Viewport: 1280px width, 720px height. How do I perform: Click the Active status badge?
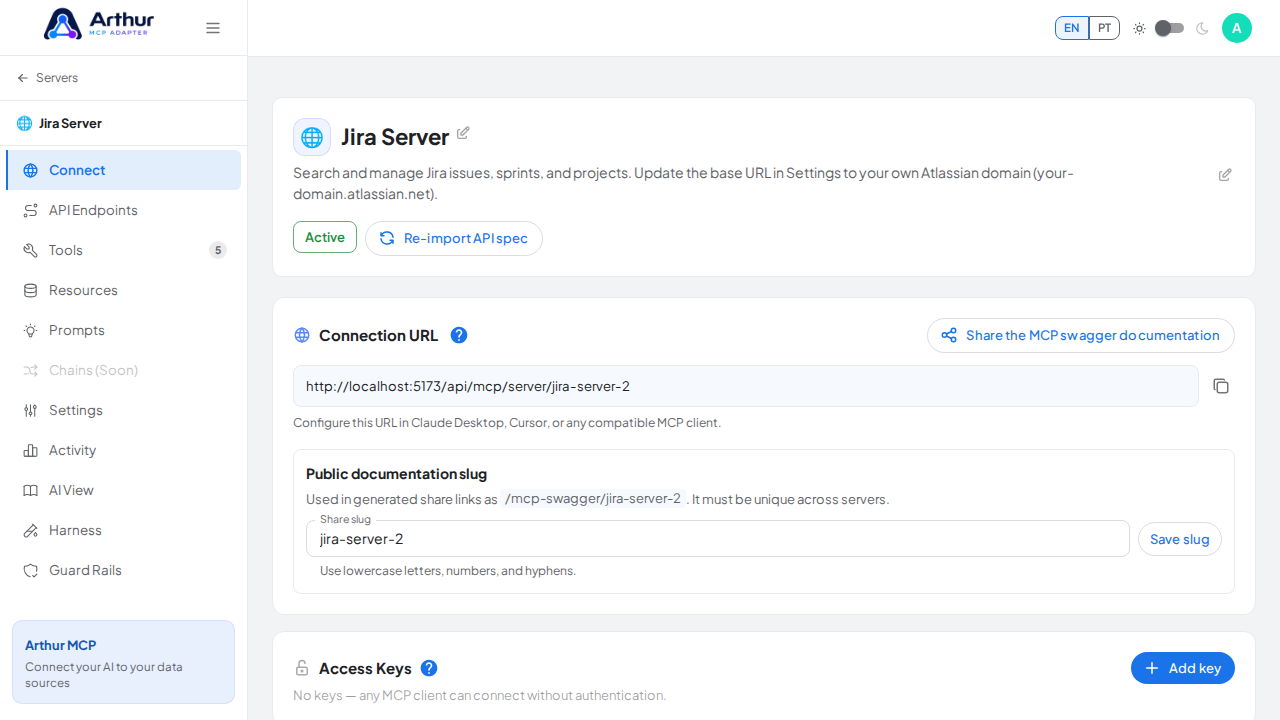click(x=325, y=237)
